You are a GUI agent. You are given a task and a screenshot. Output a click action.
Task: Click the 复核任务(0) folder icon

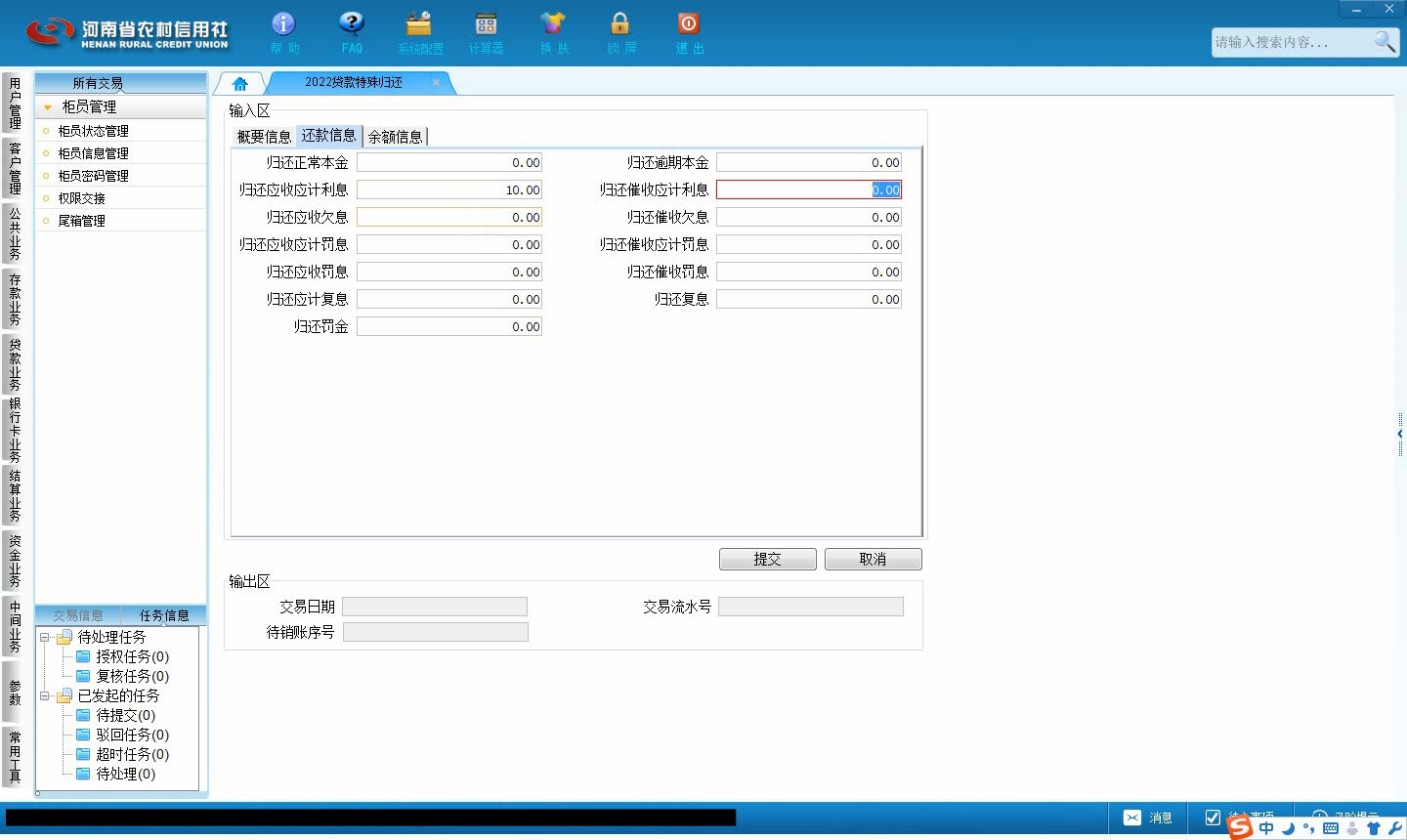(x=83, y=676)
